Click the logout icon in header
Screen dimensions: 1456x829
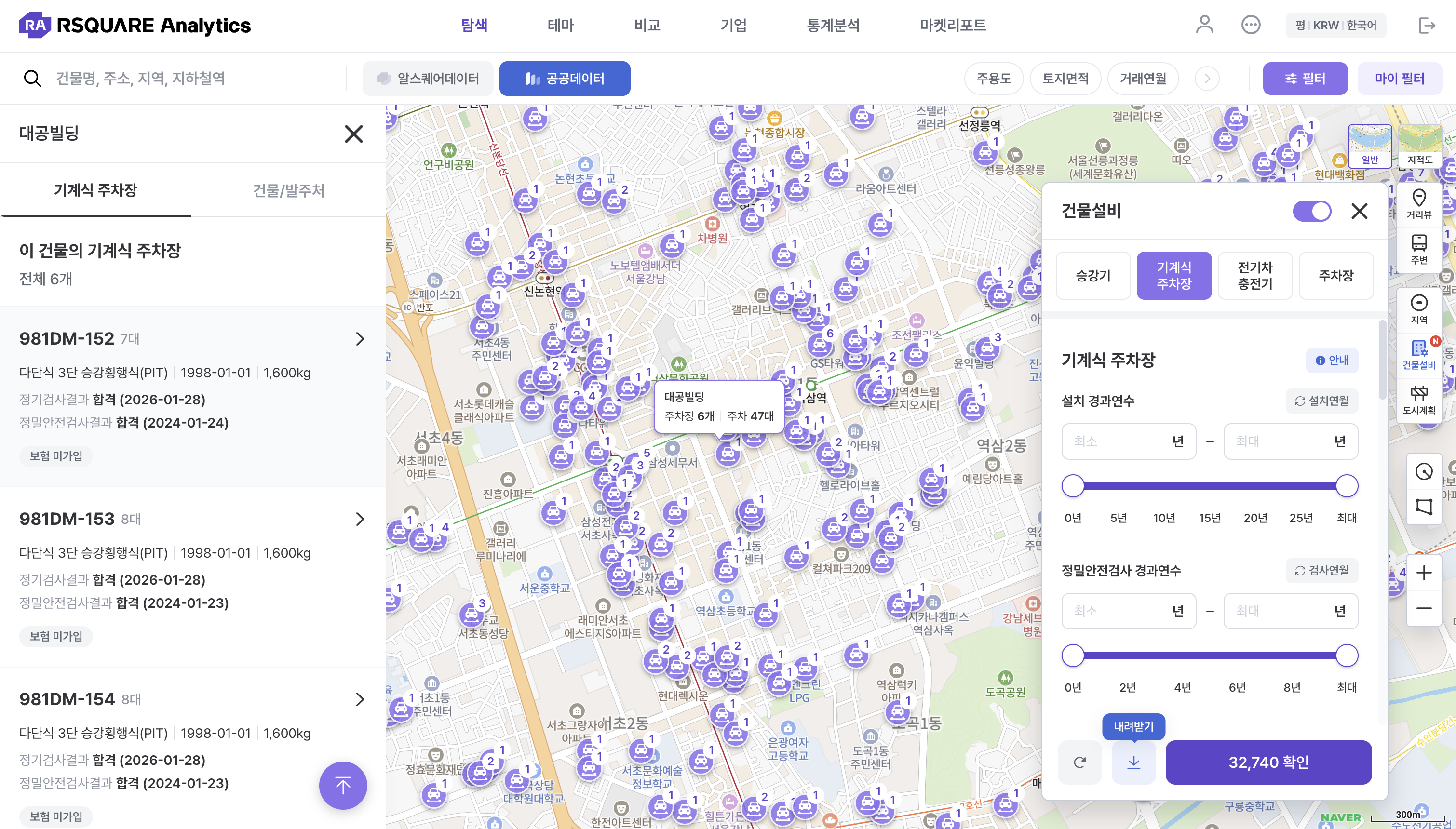[1427, 26]
